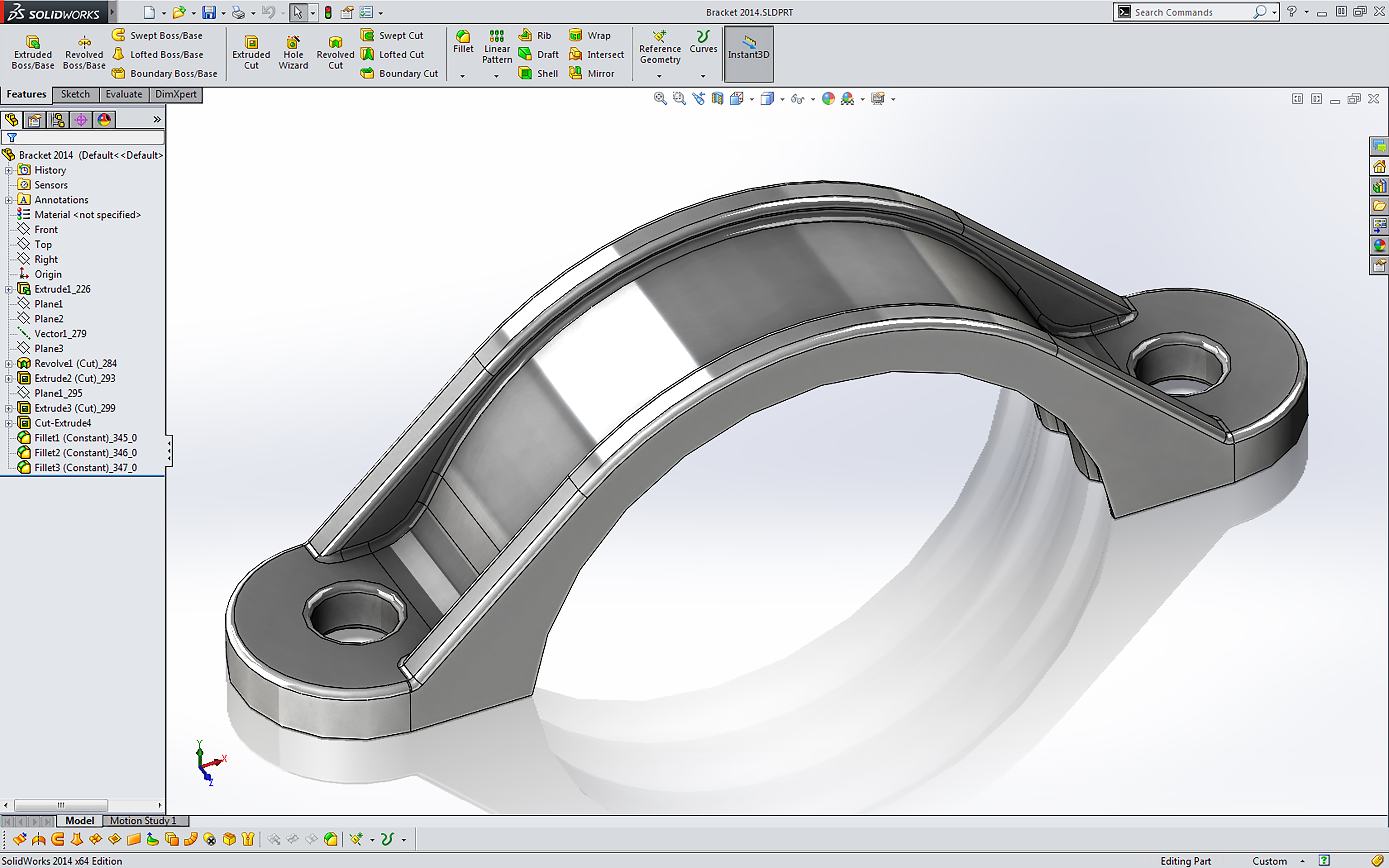Image resolution: width=1389 pixels, height=868 pixels.
Task: Open the Curves tools
Action: [x=703, y=42]
